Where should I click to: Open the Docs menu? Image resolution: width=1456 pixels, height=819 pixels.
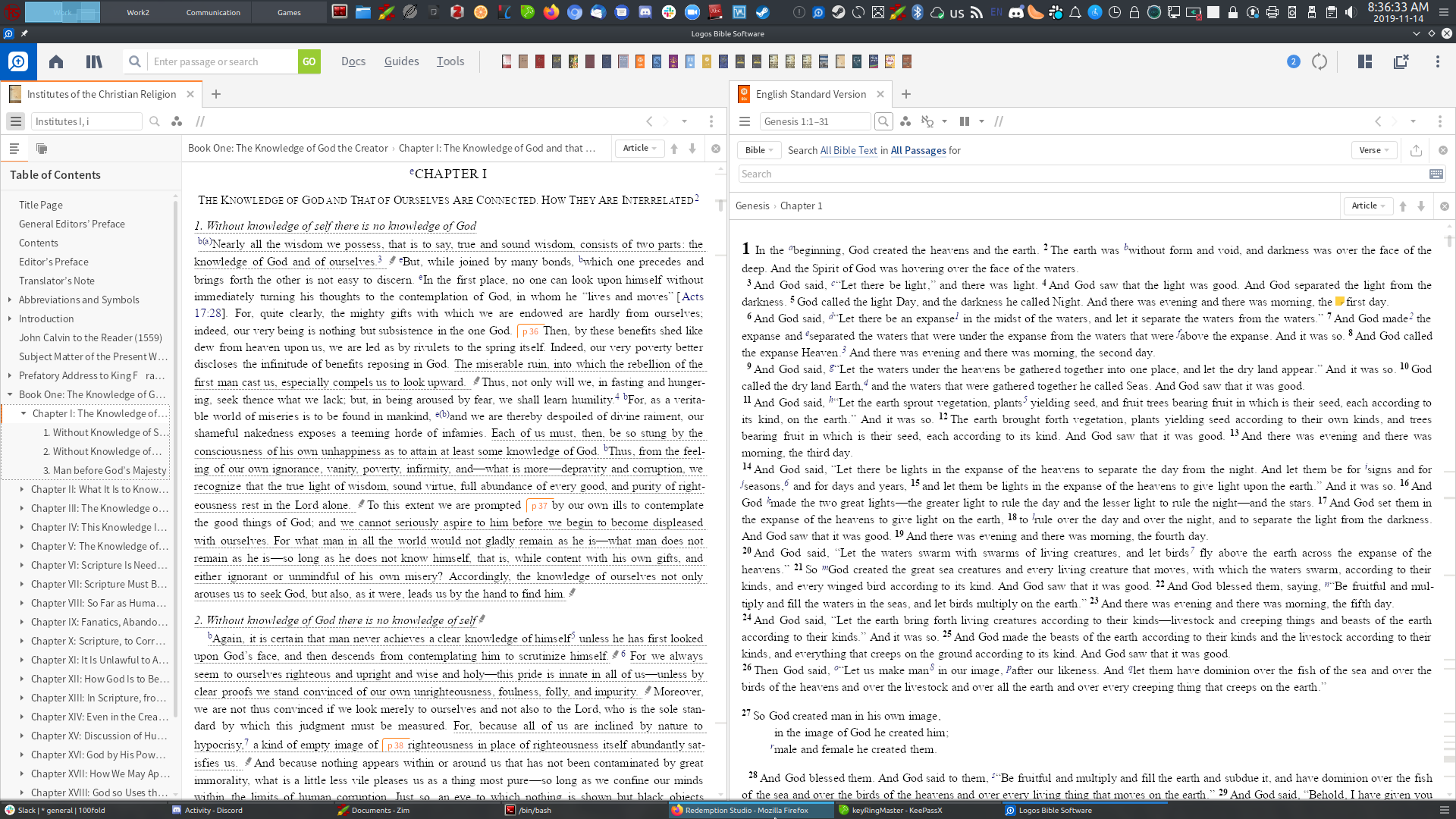tap(353, 61)
